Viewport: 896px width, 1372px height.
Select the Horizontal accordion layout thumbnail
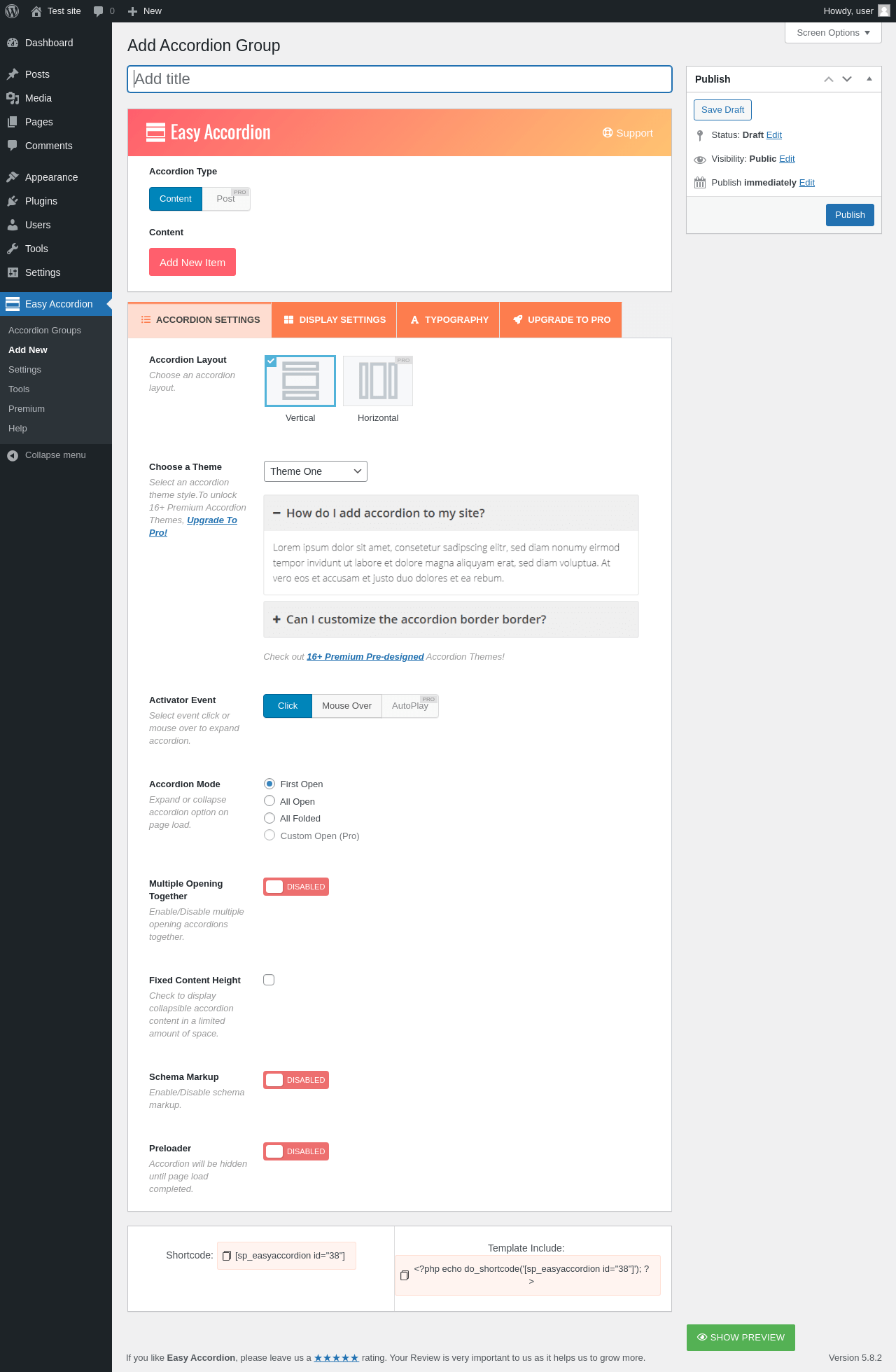coord(378,381)
